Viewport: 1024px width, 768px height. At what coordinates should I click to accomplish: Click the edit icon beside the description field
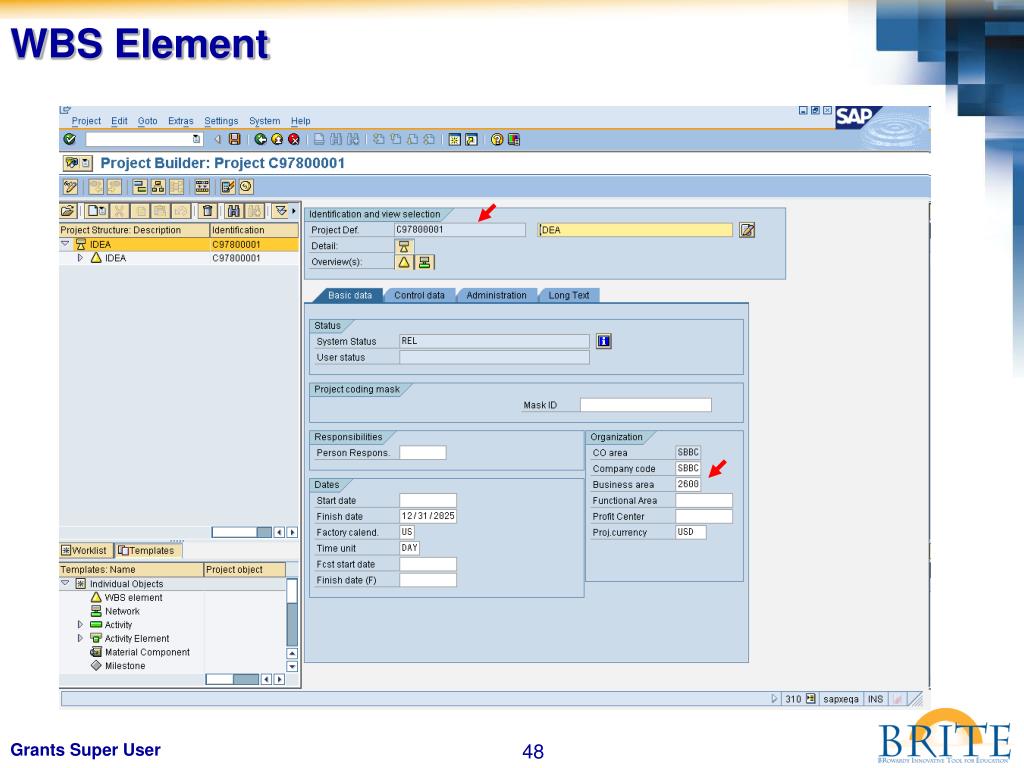[x=747, y=230]
